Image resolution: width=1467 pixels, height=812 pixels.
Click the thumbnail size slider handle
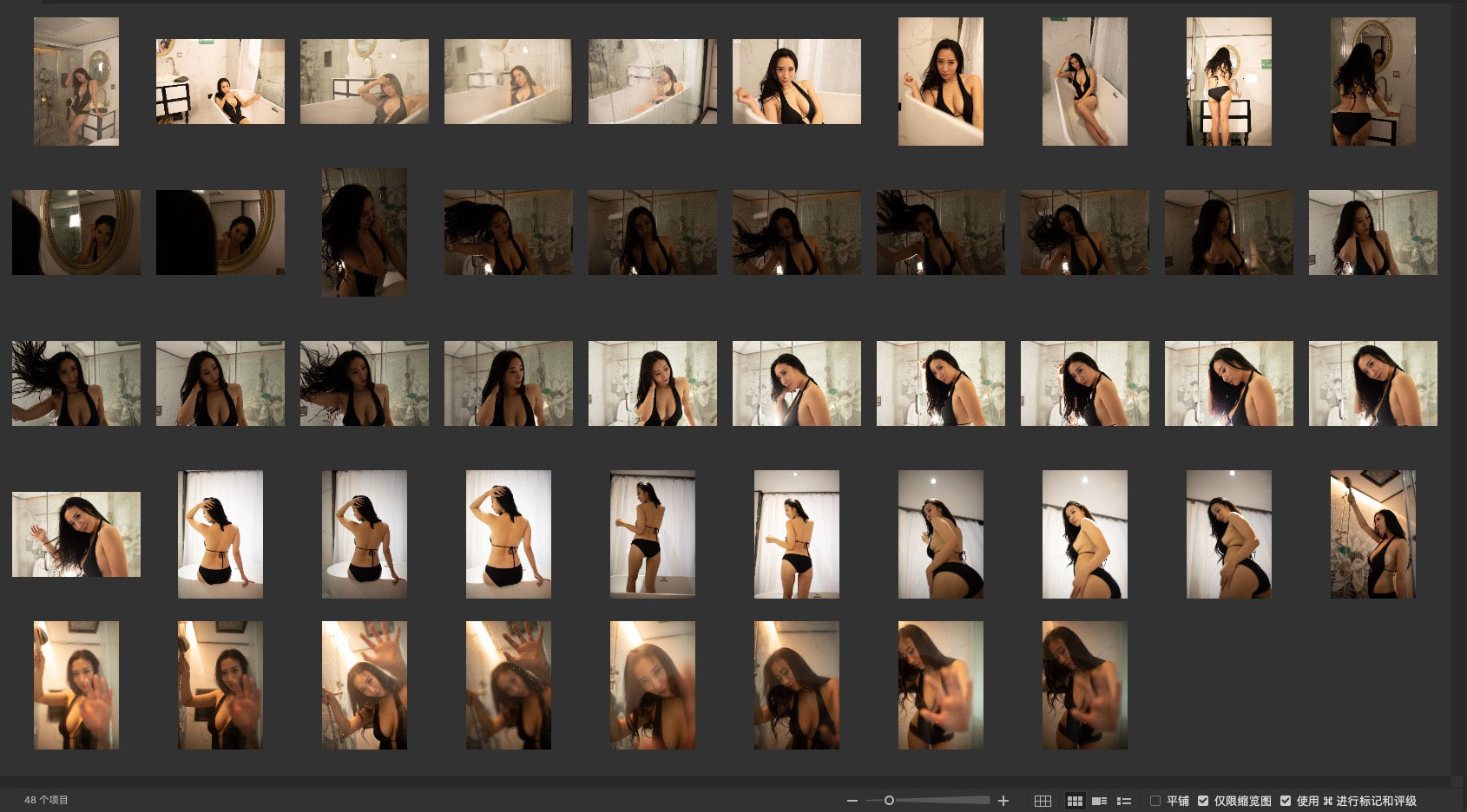point(889,801)
